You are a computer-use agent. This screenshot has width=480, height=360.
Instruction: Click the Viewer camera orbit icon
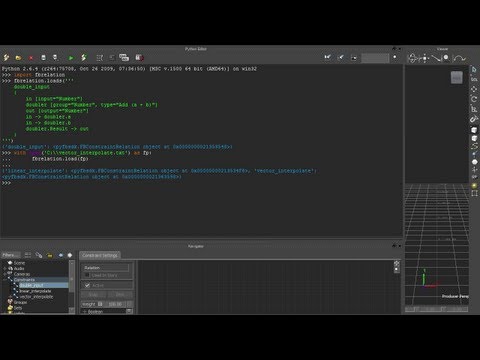412,58
